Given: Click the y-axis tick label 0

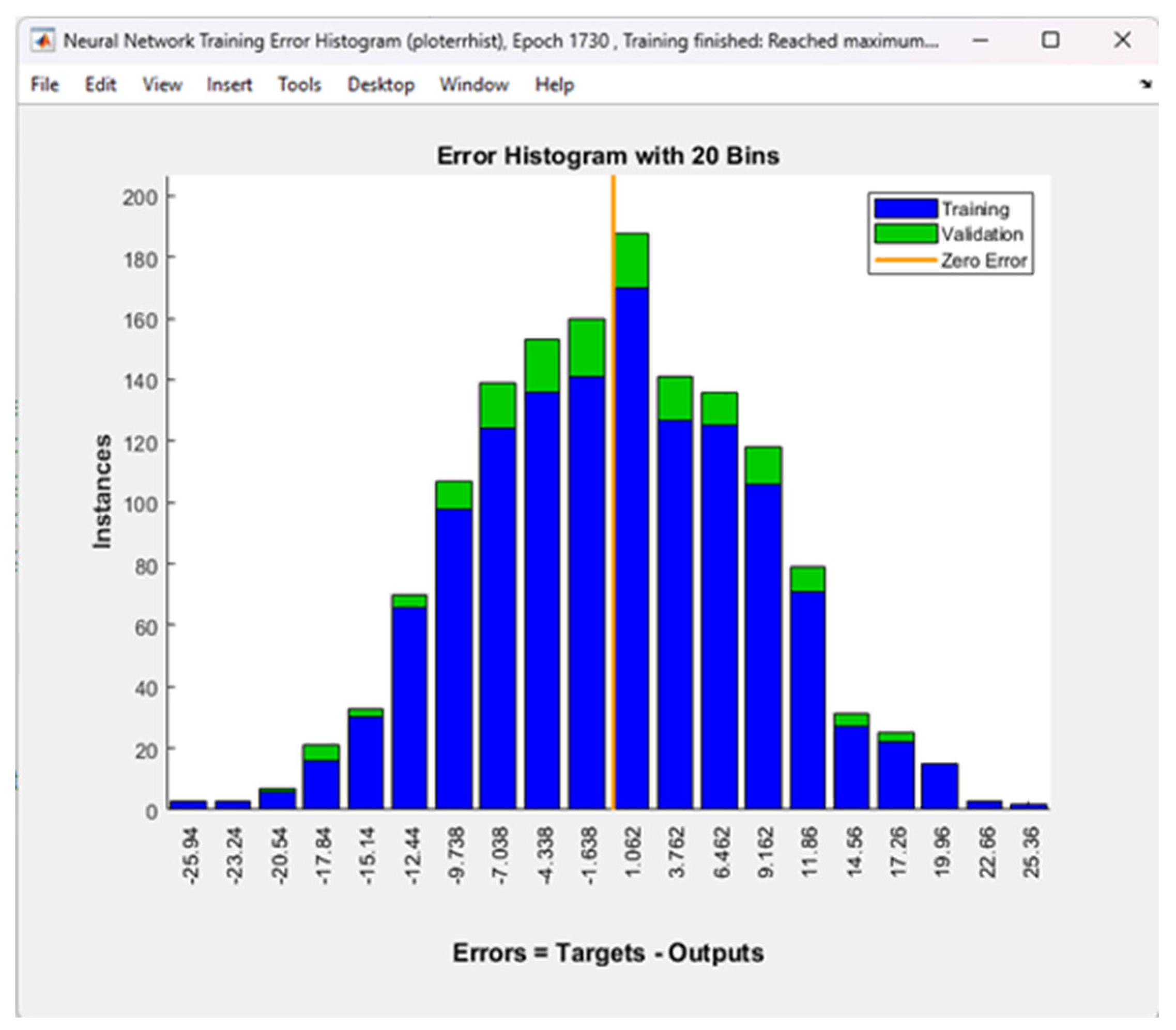Looking at the screenshot, I should pyautogui.click(x=151, y=812).
